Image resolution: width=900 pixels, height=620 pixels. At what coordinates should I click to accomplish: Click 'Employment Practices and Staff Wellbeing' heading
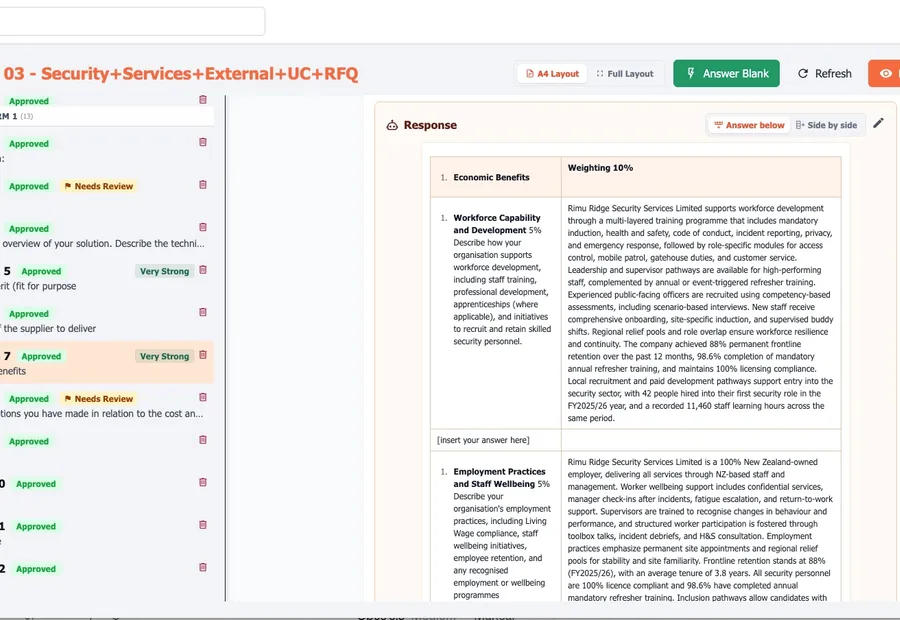click(499, 478)
